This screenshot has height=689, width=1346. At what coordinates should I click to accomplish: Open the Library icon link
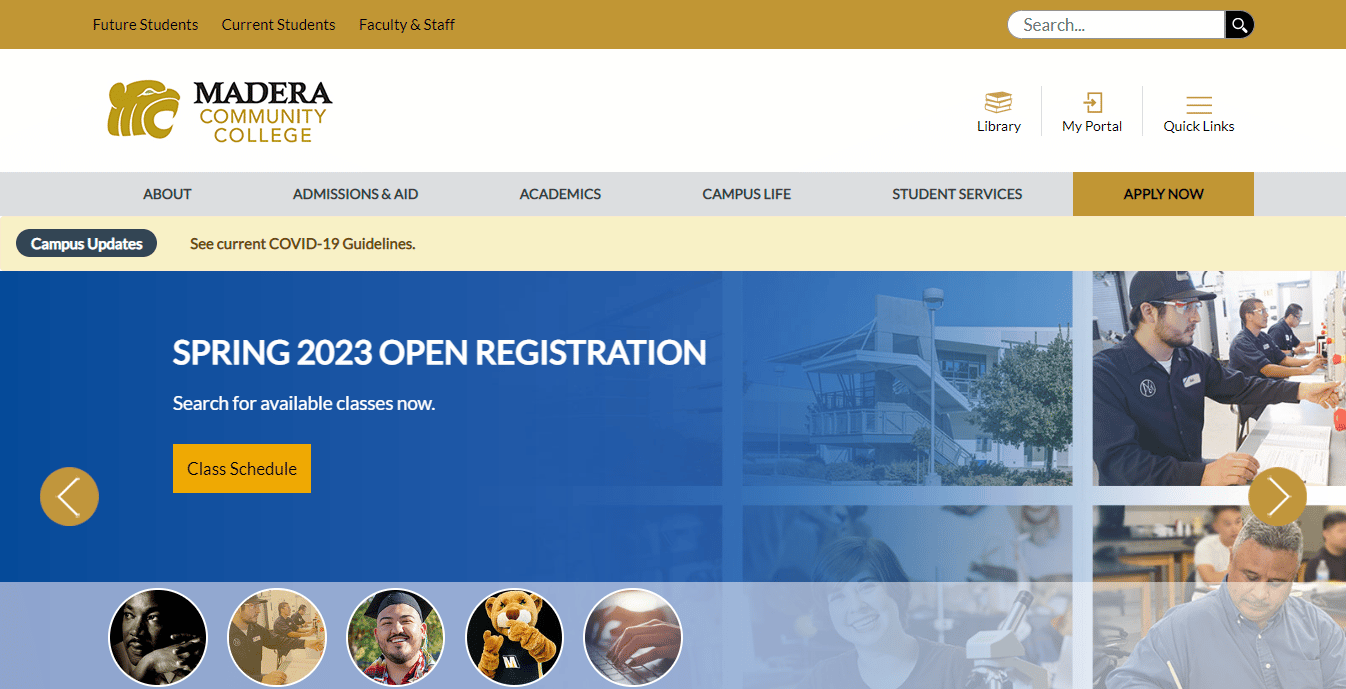(998, 111)
